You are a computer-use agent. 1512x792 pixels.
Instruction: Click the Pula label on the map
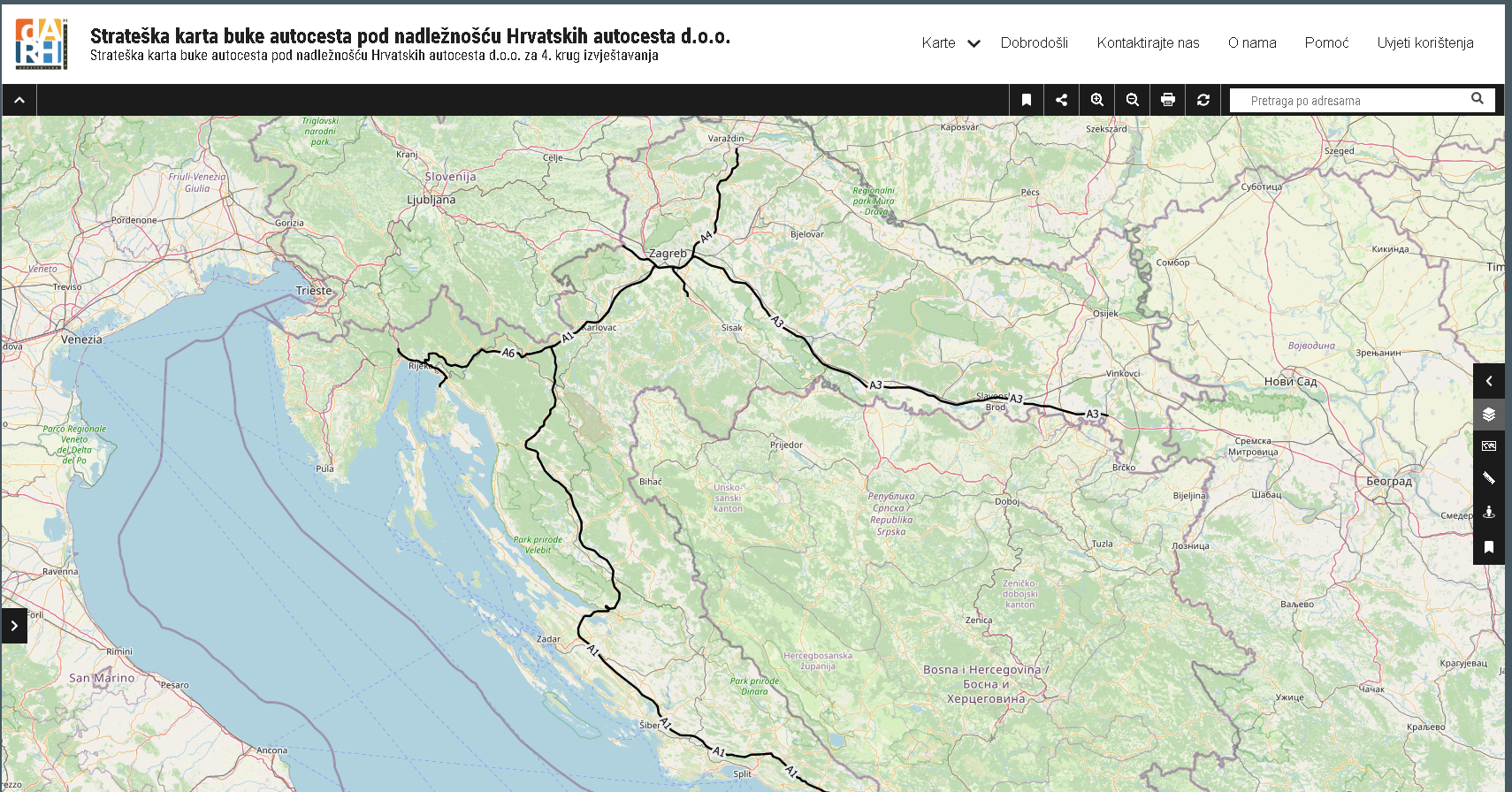pyautogui.click(x=325, y=468)
